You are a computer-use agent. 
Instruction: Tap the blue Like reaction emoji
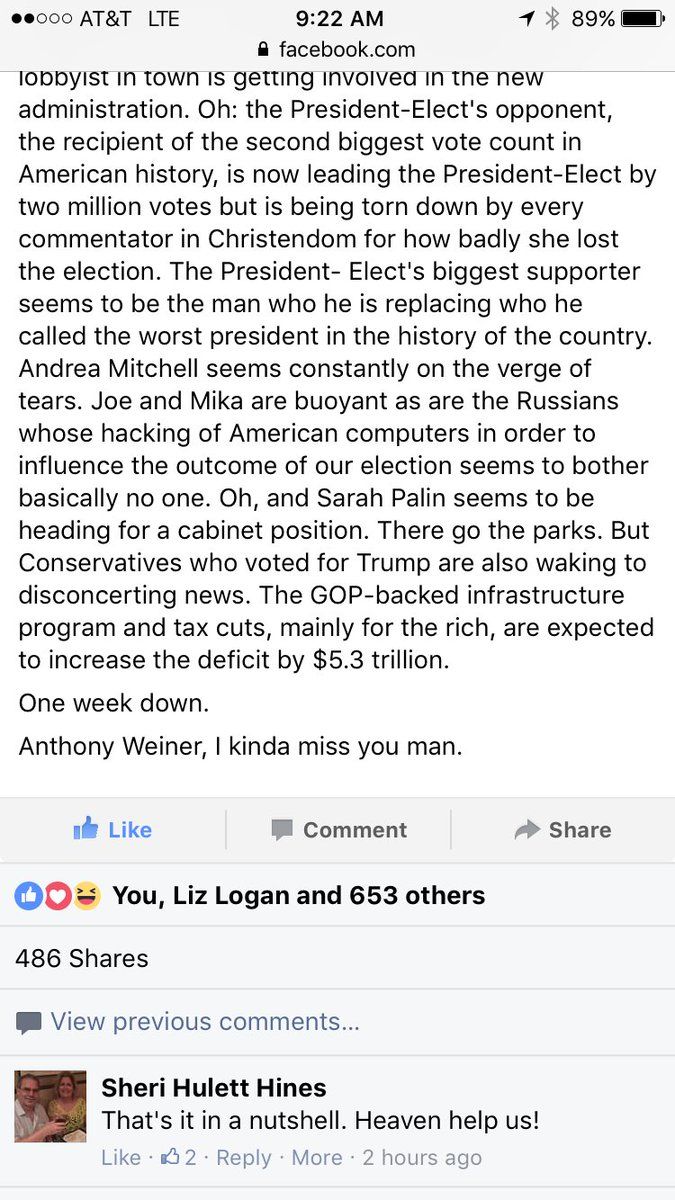[28, 896]
